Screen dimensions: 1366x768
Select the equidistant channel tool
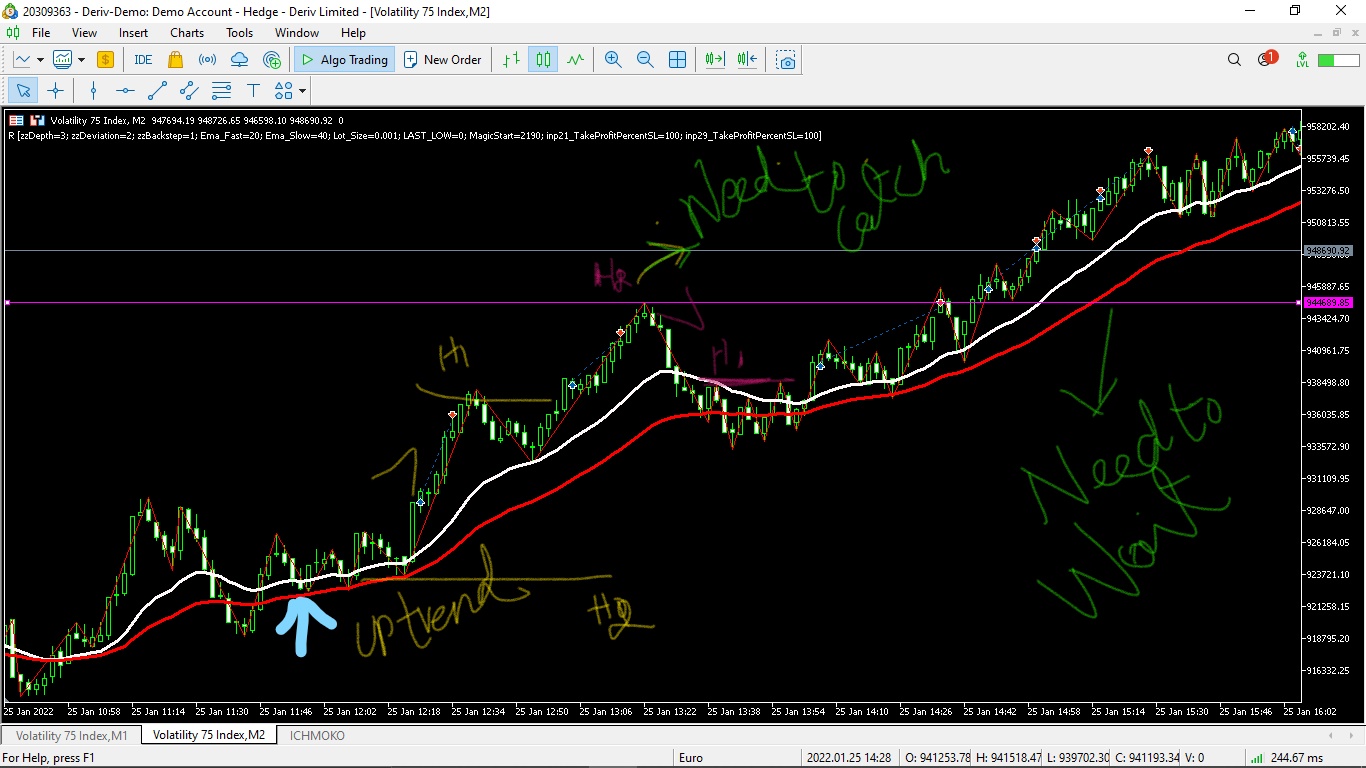tap(189, 91)
